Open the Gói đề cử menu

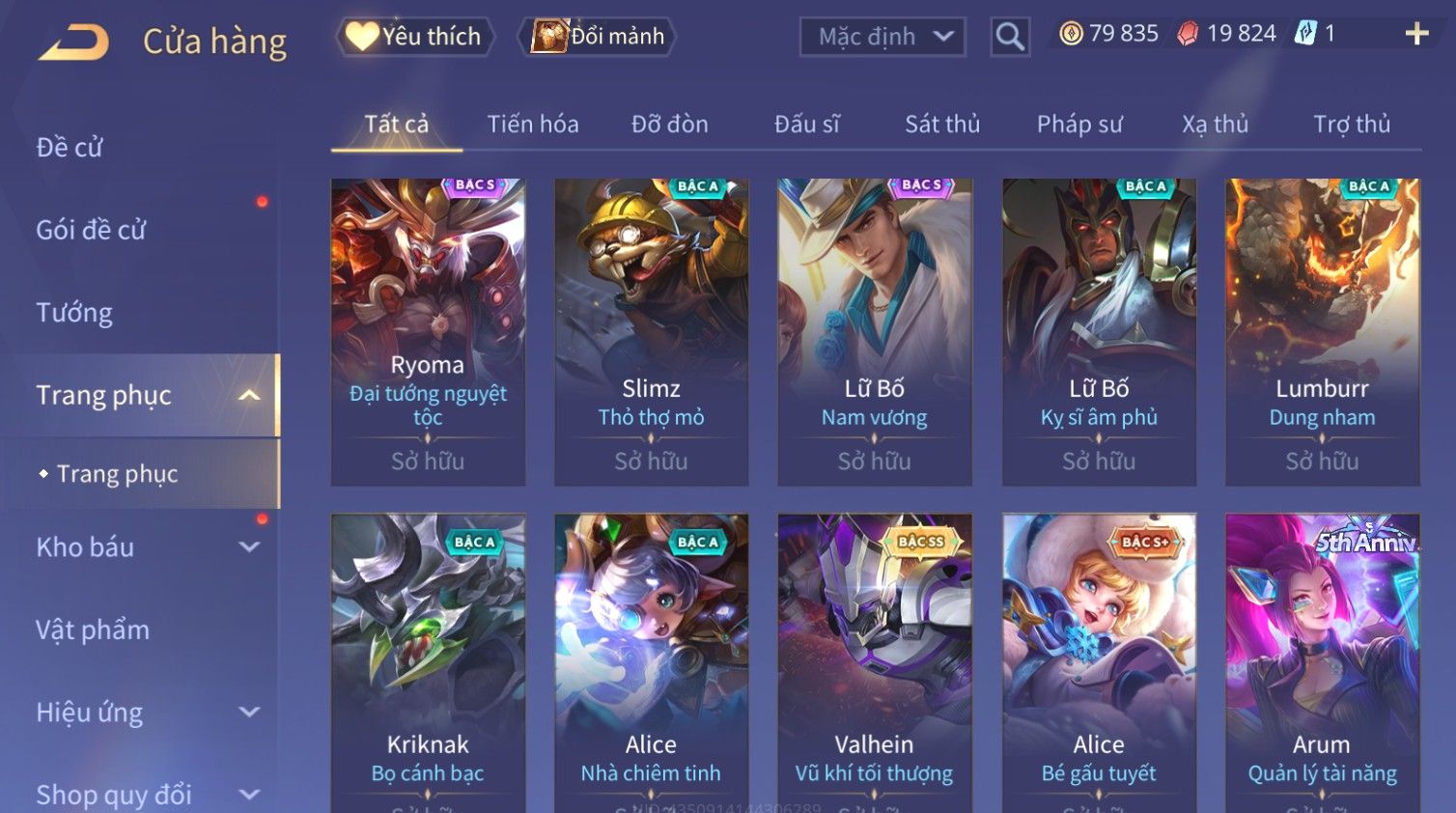pyautogui.click(x=91, y=230)
